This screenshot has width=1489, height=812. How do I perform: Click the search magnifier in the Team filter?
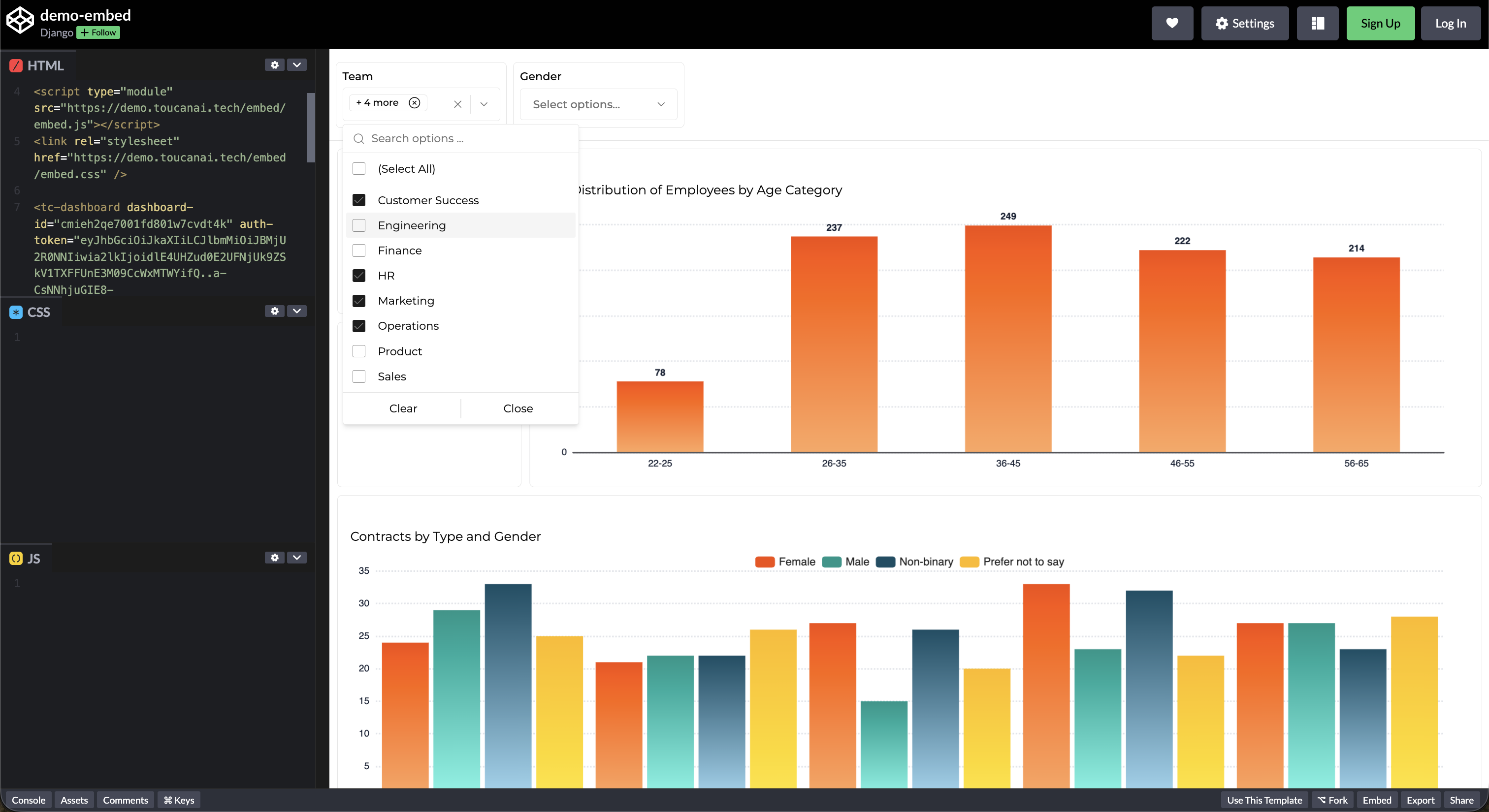(x=358, y=139)
